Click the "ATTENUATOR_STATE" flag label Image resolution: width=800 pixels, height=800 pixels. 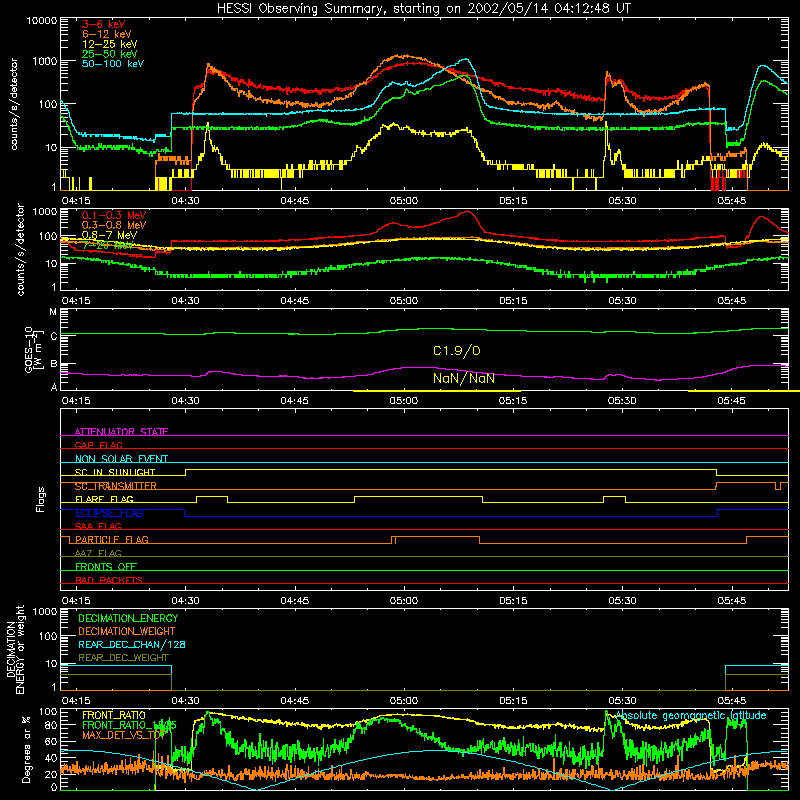click(121, 432)
